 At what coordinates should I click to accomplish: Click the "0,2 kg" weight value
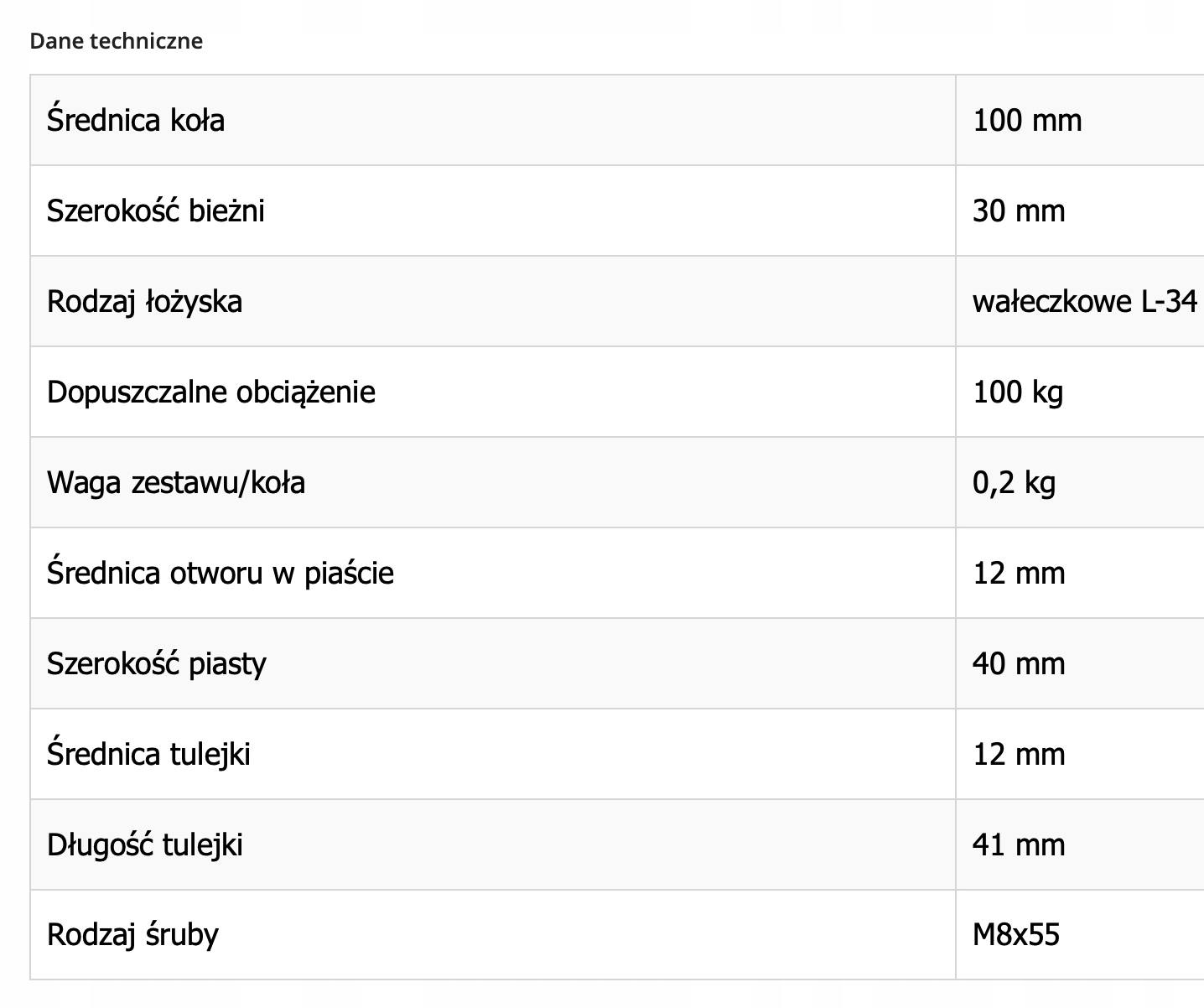1014,482
